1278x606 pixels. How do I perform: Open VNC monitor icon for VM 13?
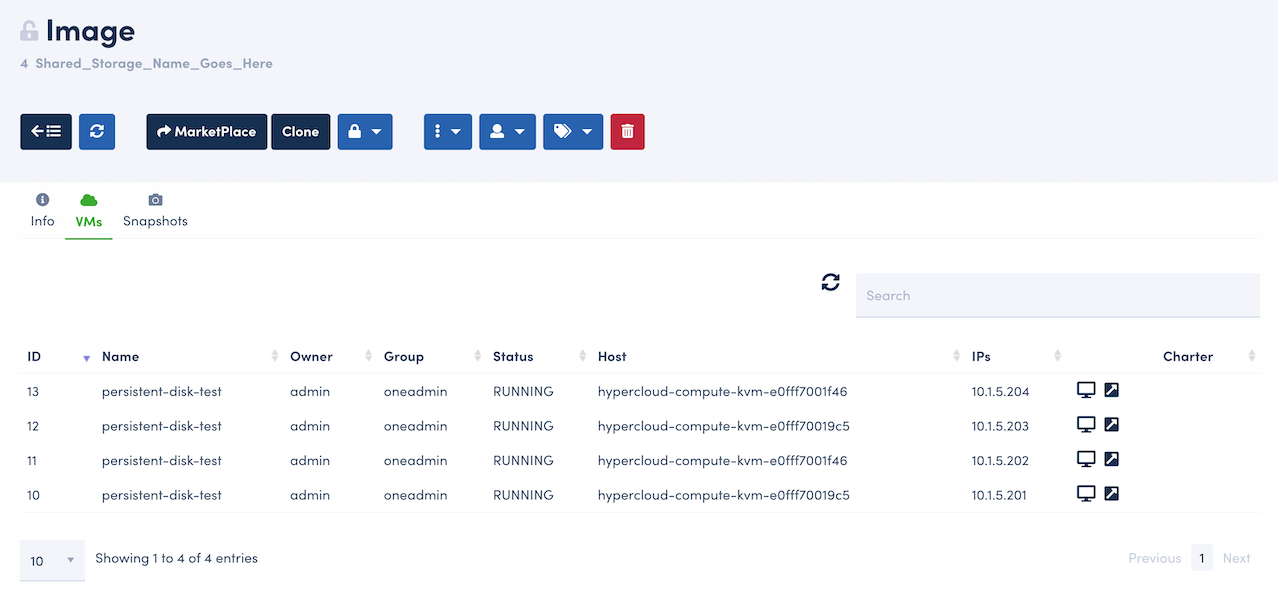(x=1086, y=390)
